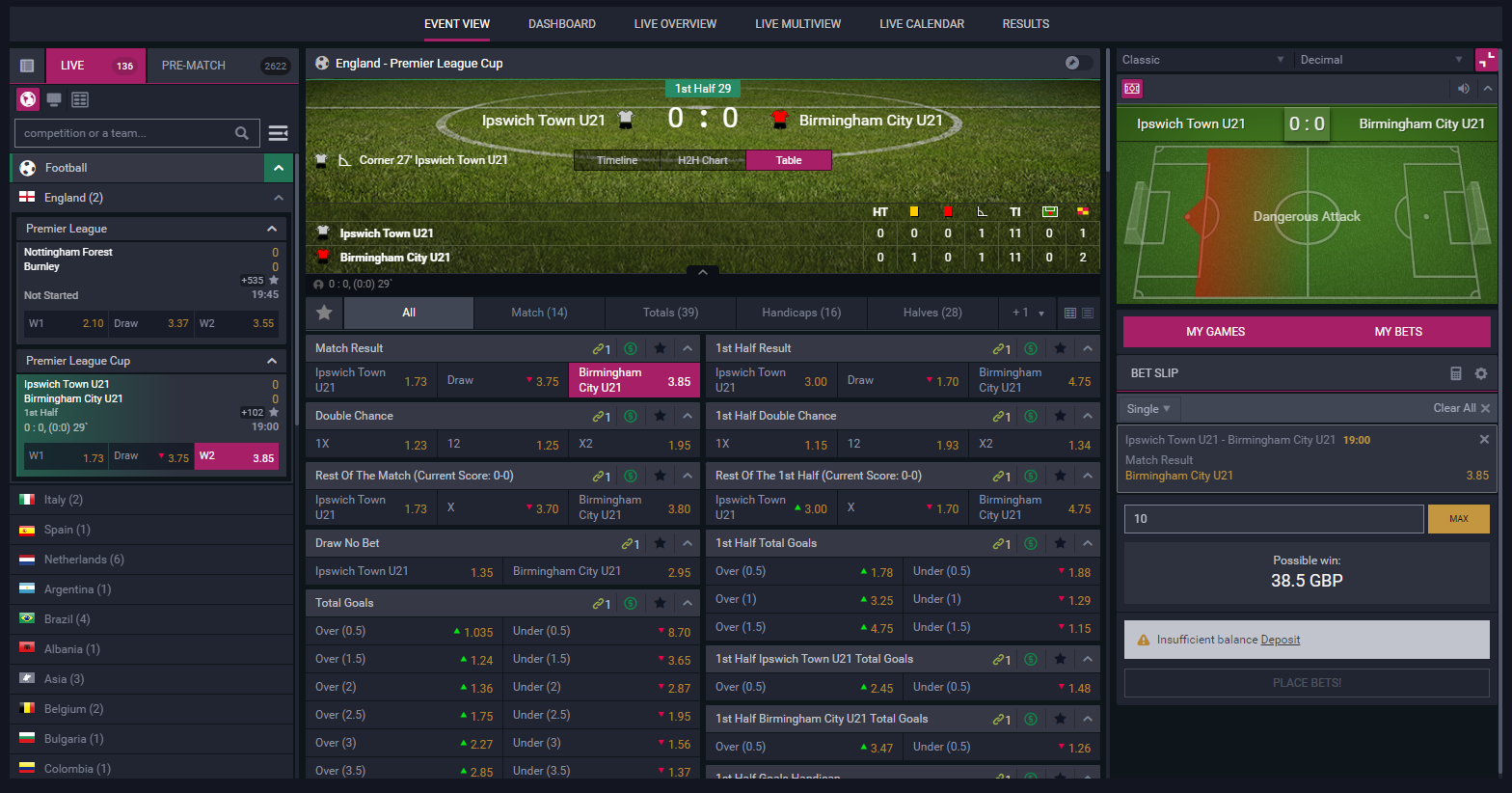Switch markets to single-column layout icon
1512x793 pixels.
coord(1088,313)
